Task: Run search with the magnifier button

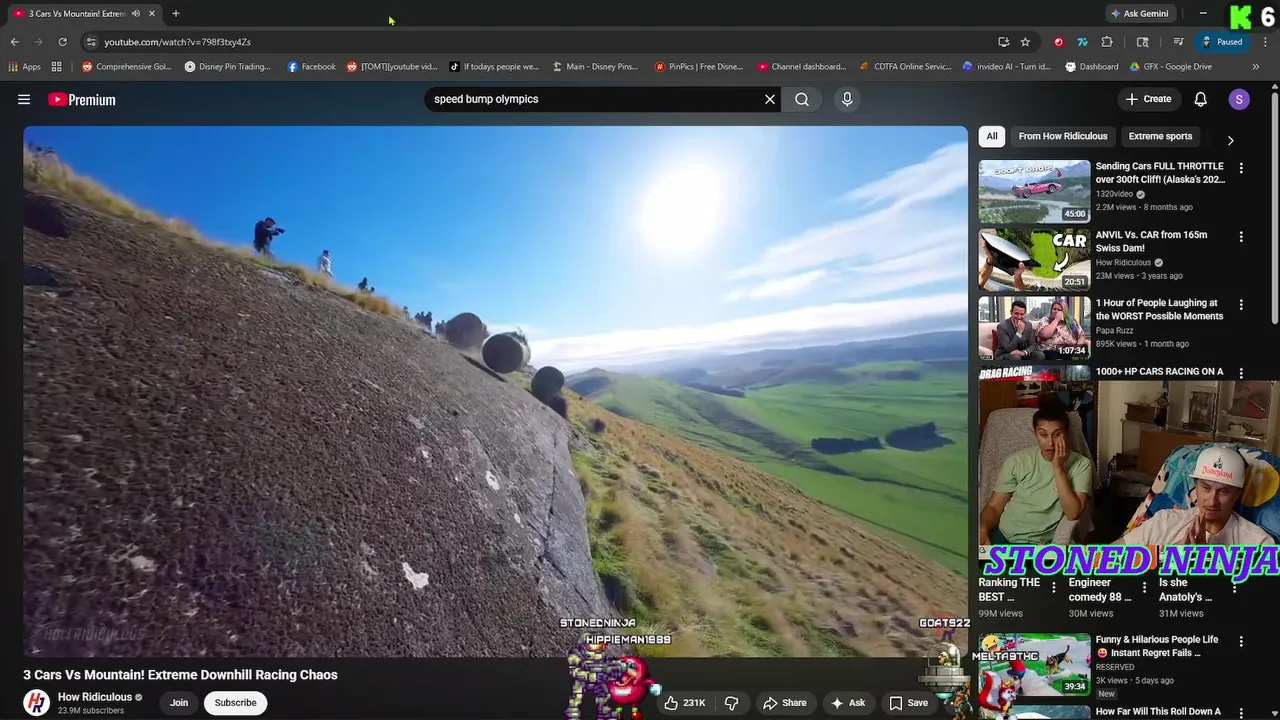Action: (802, 99)
